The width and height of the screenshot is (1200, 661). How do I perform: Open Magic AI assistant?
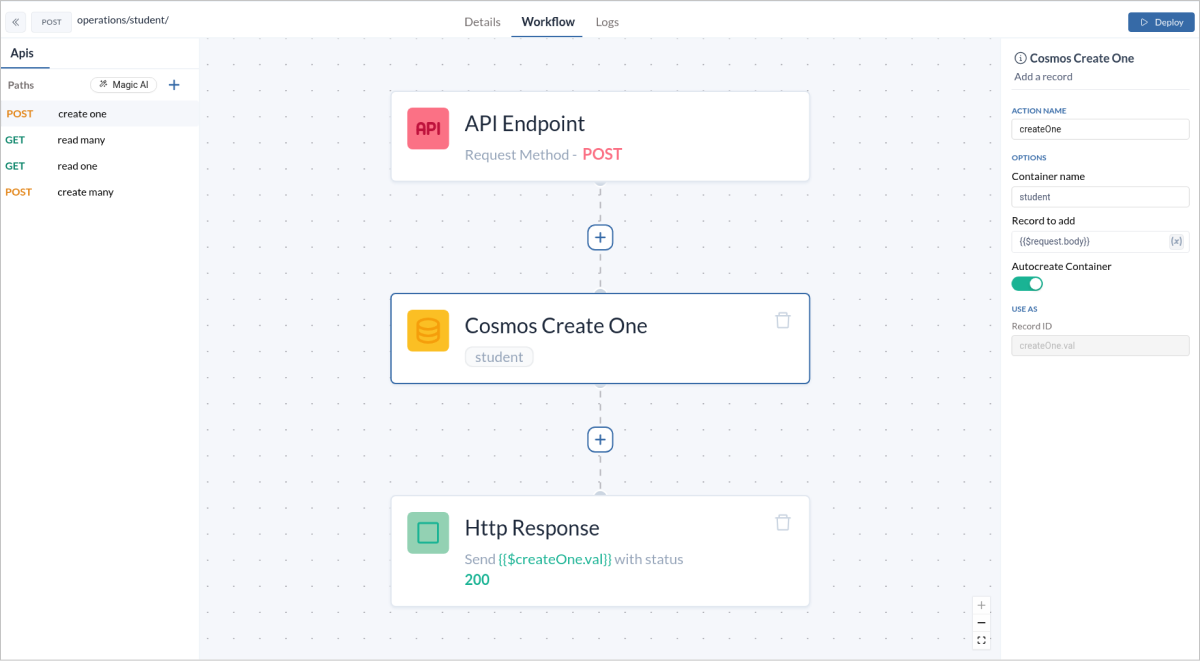124,85
